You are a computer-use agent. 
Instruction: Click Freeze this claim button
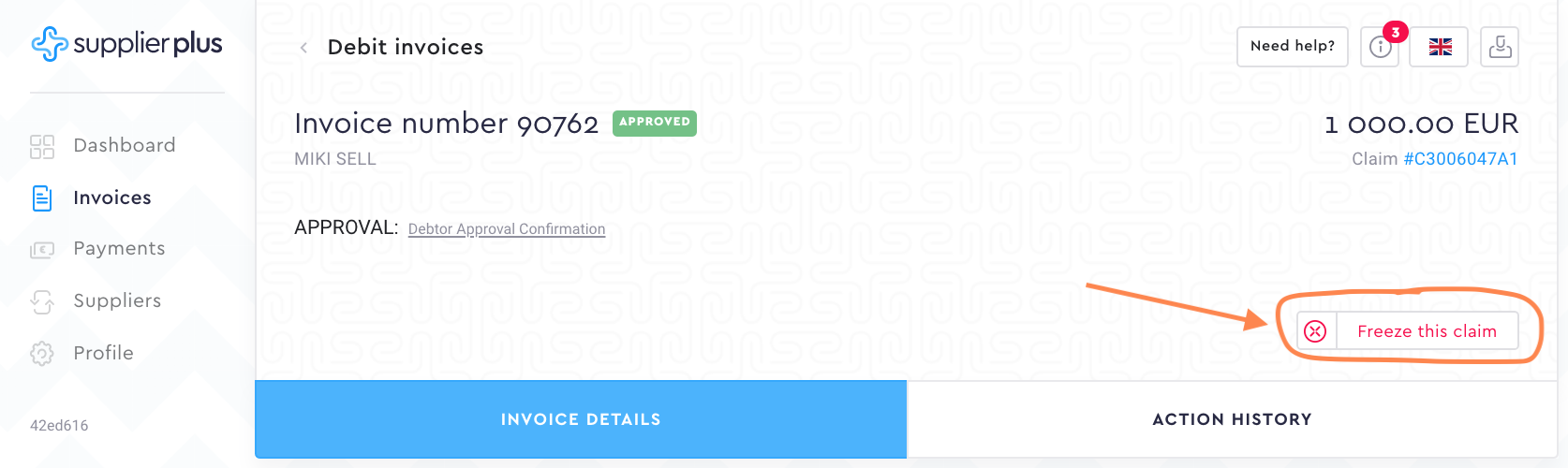1426,331
